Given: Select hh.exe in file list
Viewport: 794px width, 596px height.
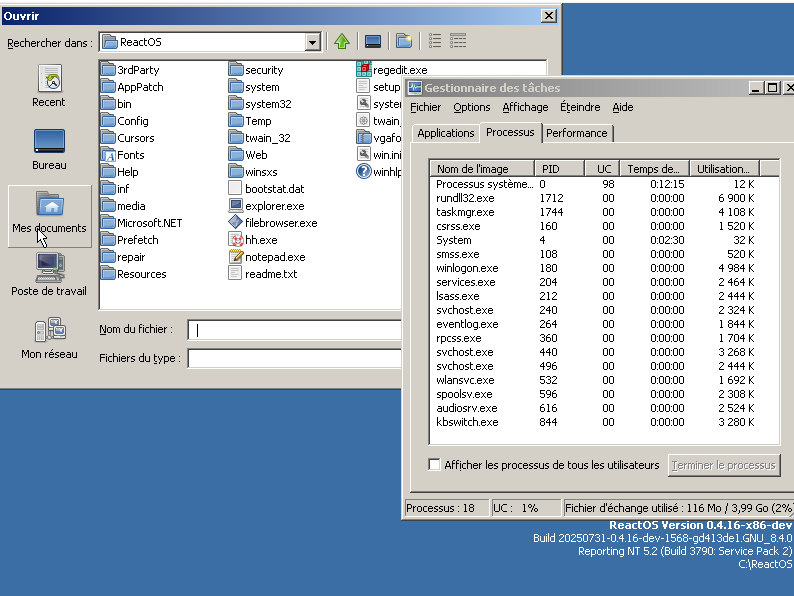Looking at the screenshot, I should click(253, 240).
